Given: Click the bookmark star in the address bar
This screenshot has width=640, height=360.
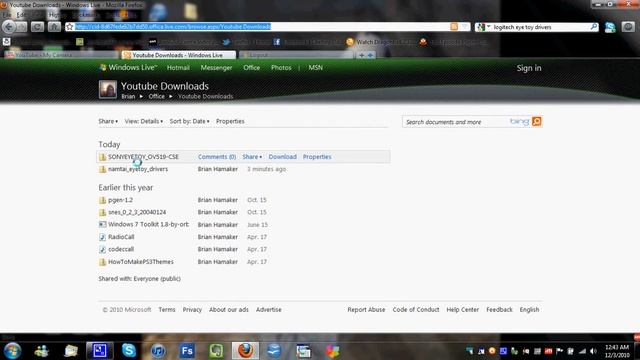Looking at the screenshot, I should click(x=70, y=27).
